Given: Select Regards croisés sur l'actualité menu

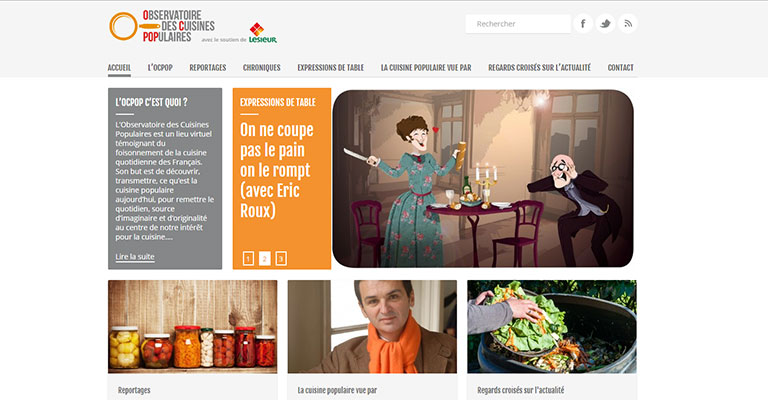Looking at the screenshot, I should coord(539,68).
